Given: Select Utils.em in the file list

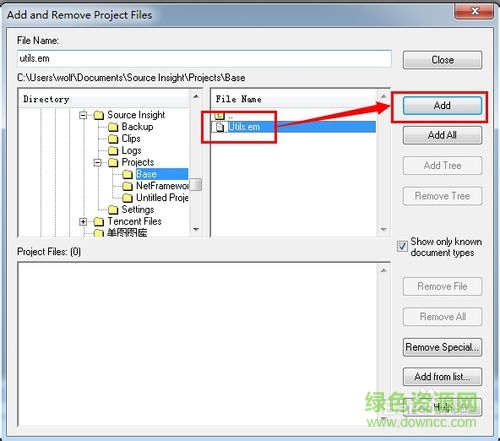Looking at the screenshot, I should 294,127.
